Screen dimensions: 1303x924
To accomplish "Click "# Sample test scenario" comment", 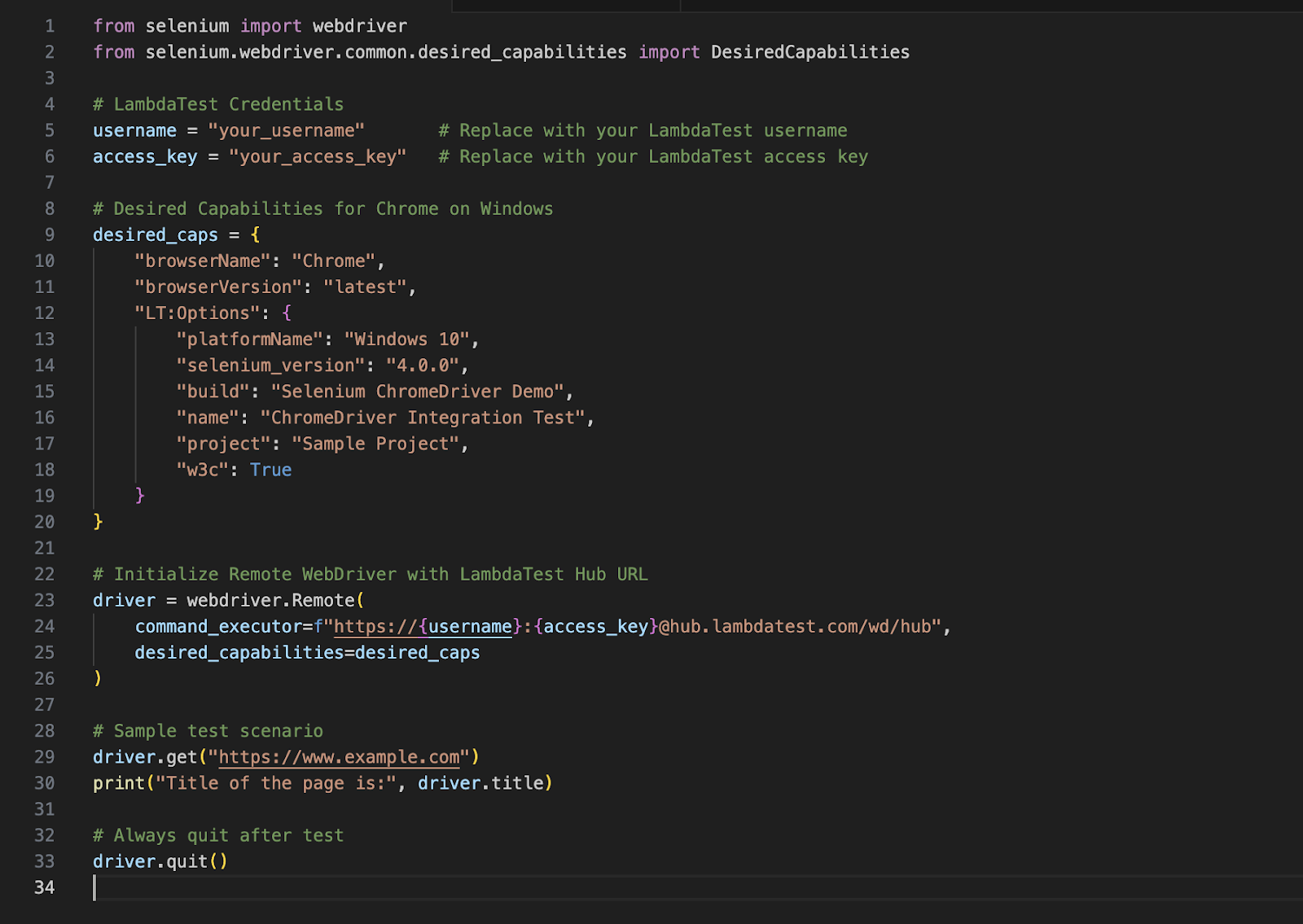I will click(x=208, y=731).
